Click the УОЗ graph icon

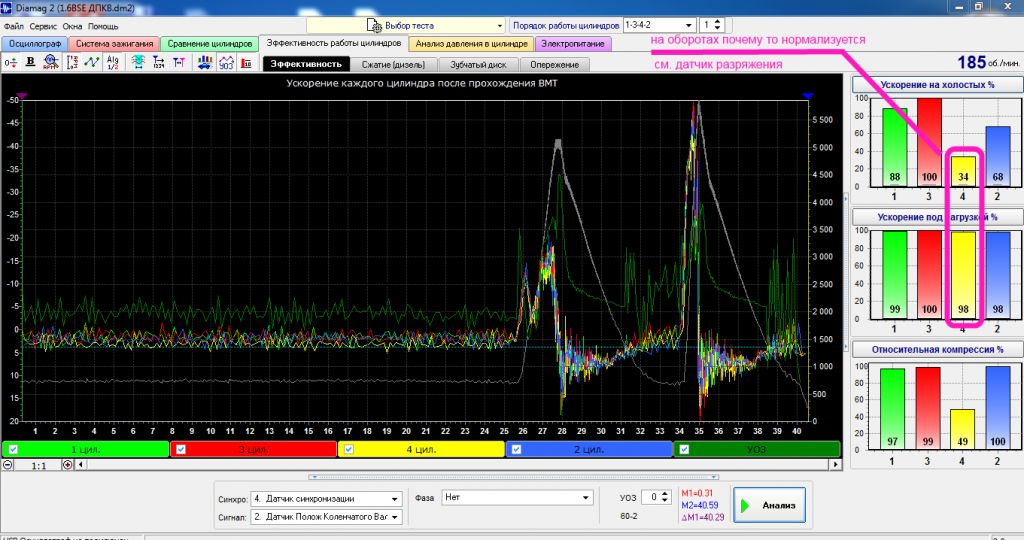(226, 63)
